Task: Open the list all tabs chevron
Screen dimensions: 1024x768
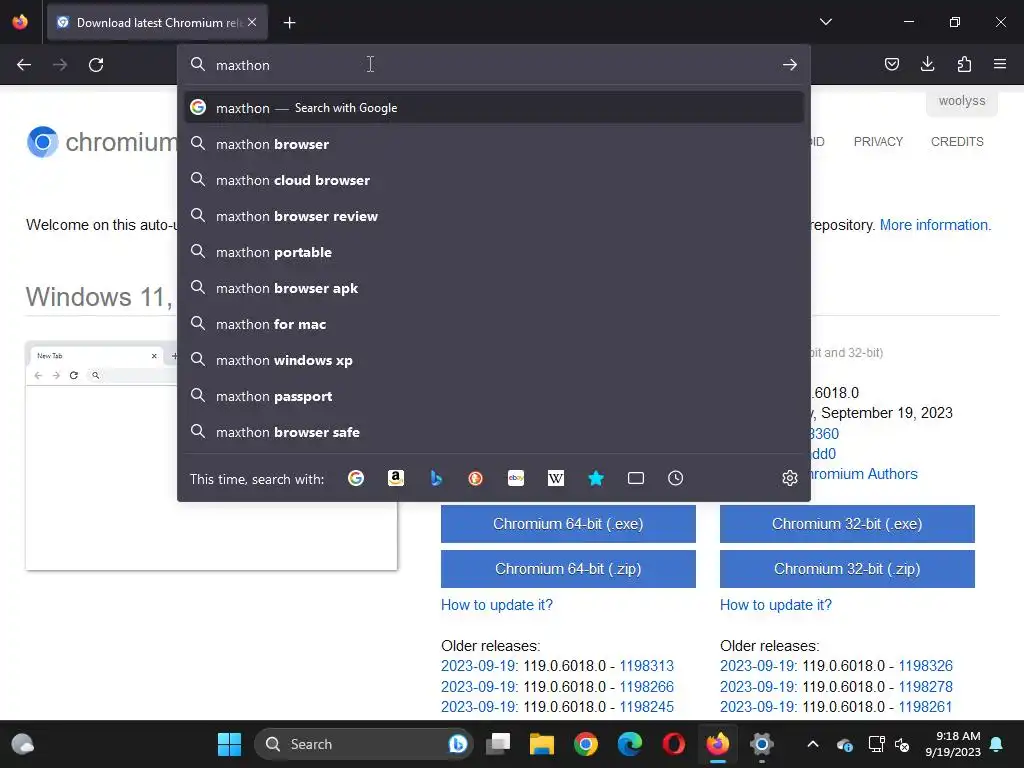Action: [x=825, y=22]
